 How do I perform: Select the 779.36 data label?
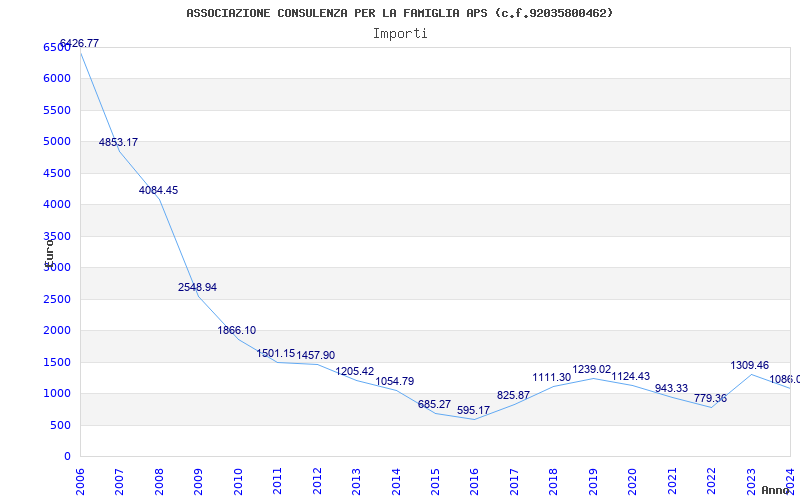point(710,398)
